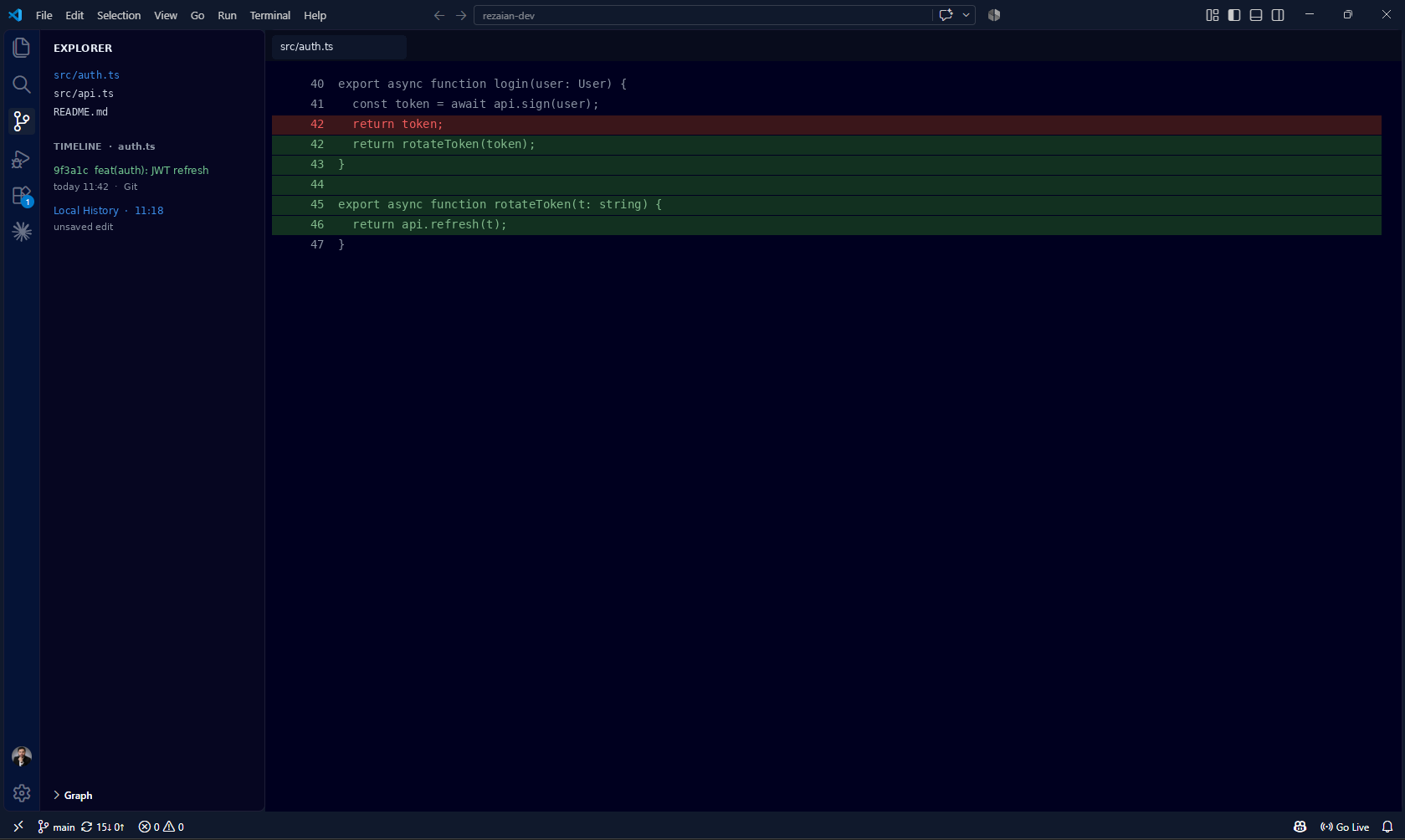This screenshot has width=1405, height=840.
Task: Click the VS Code logo icon
Action: click(15, 15)
